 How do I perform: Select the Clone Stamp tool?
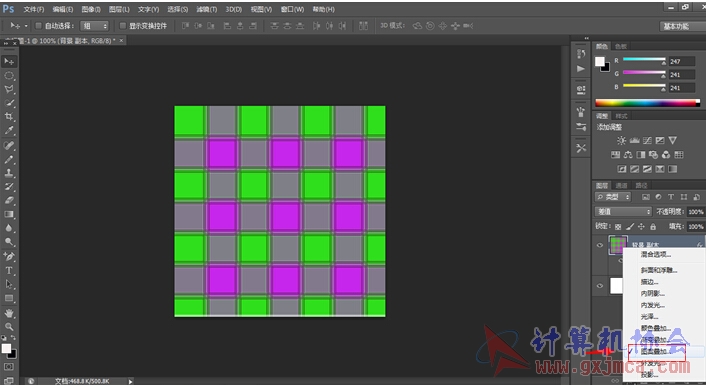click(9, 172)
